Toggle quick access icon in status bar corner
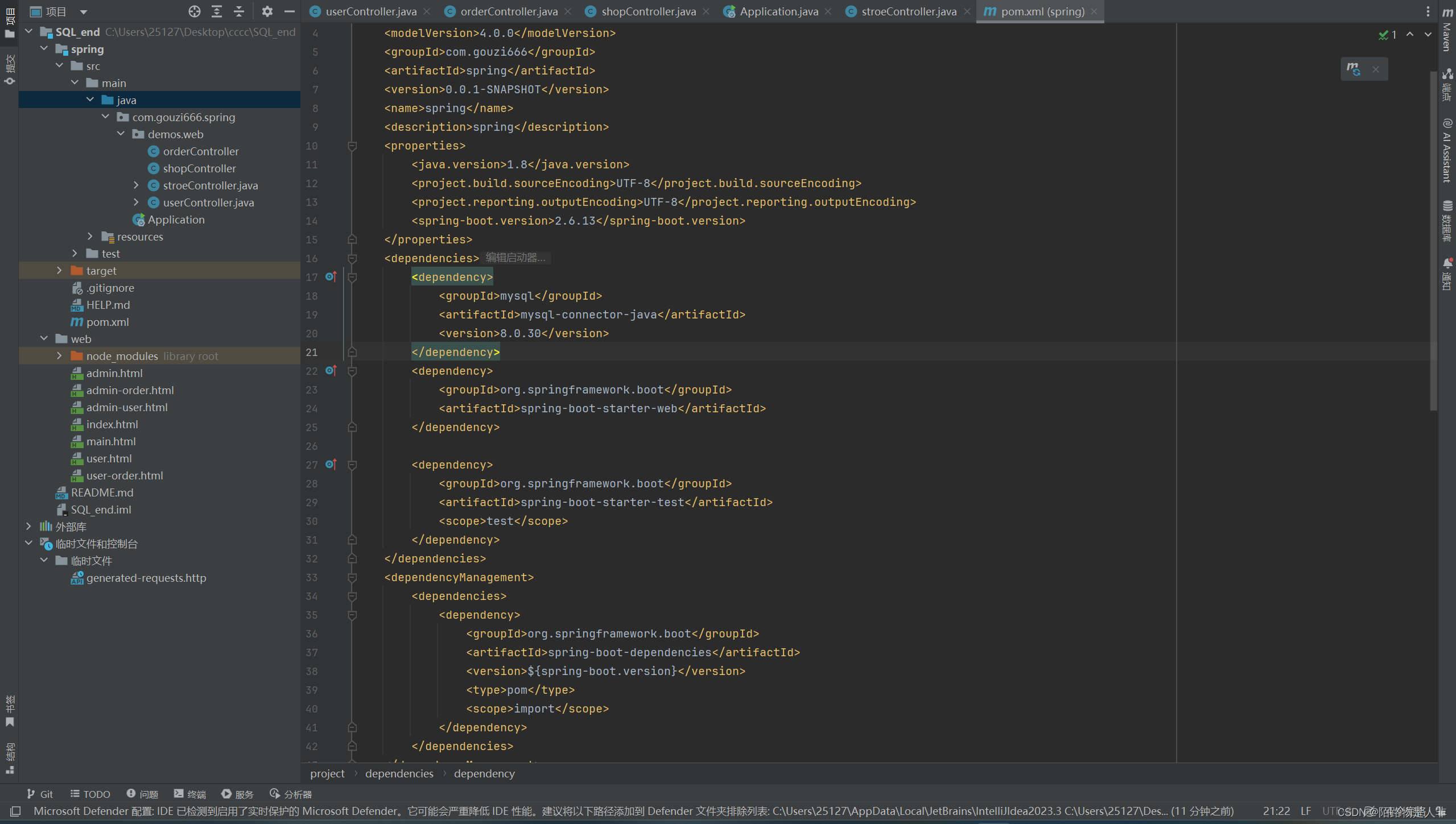Screen dimensions: 1456x824 (15, 811)
